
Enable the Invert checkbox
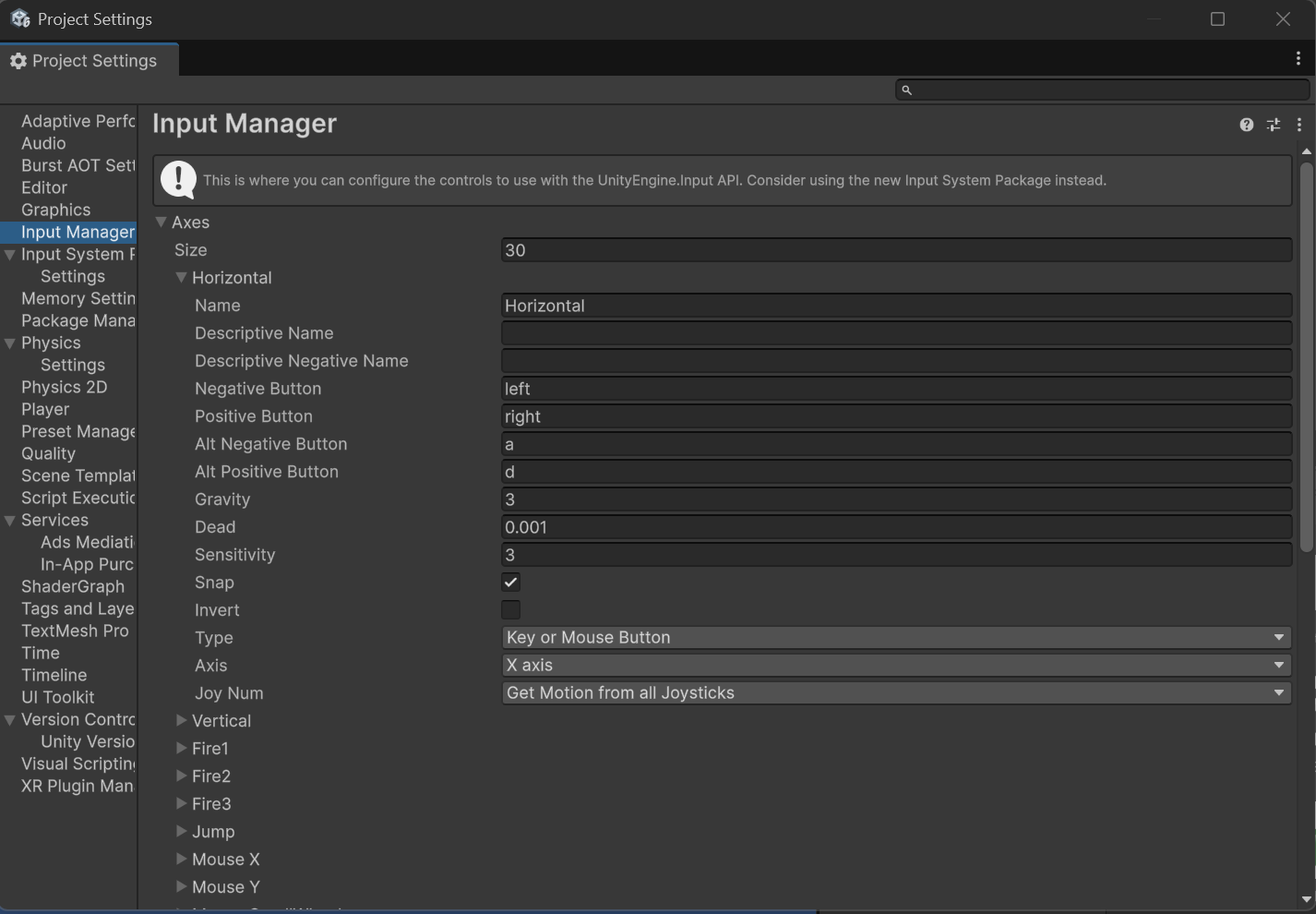tap(510, 610)
